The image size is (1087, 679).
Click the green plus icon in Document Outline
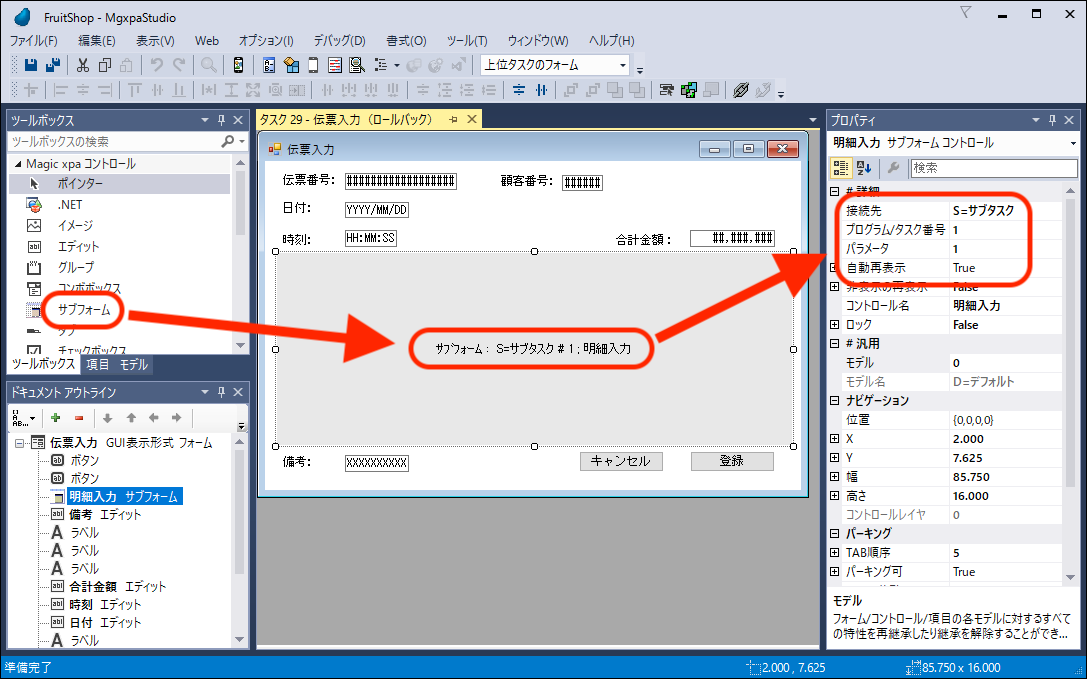click(x=56, y=417)
